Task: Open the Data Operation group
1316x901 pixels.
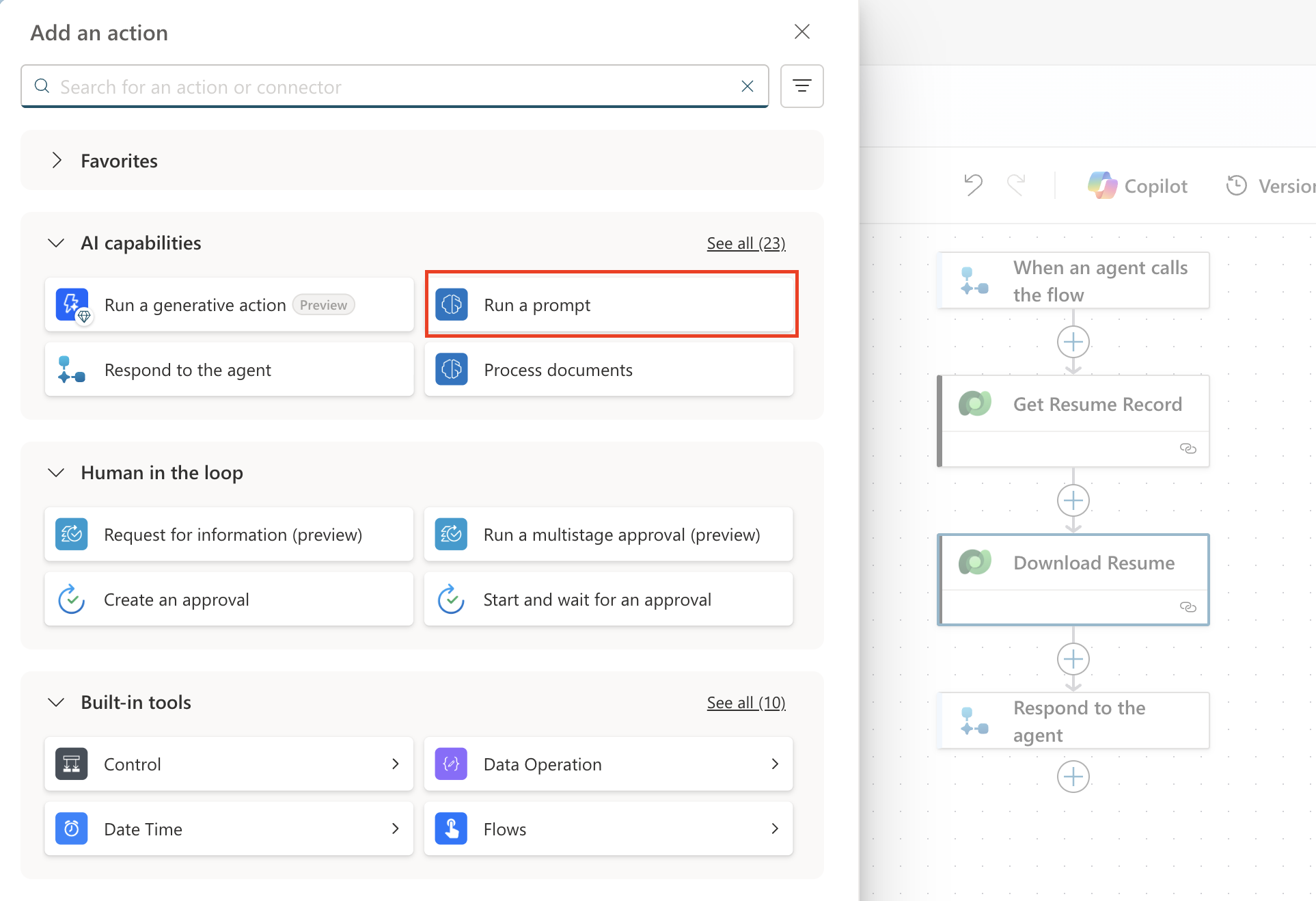Action: [x=608, y=764]
